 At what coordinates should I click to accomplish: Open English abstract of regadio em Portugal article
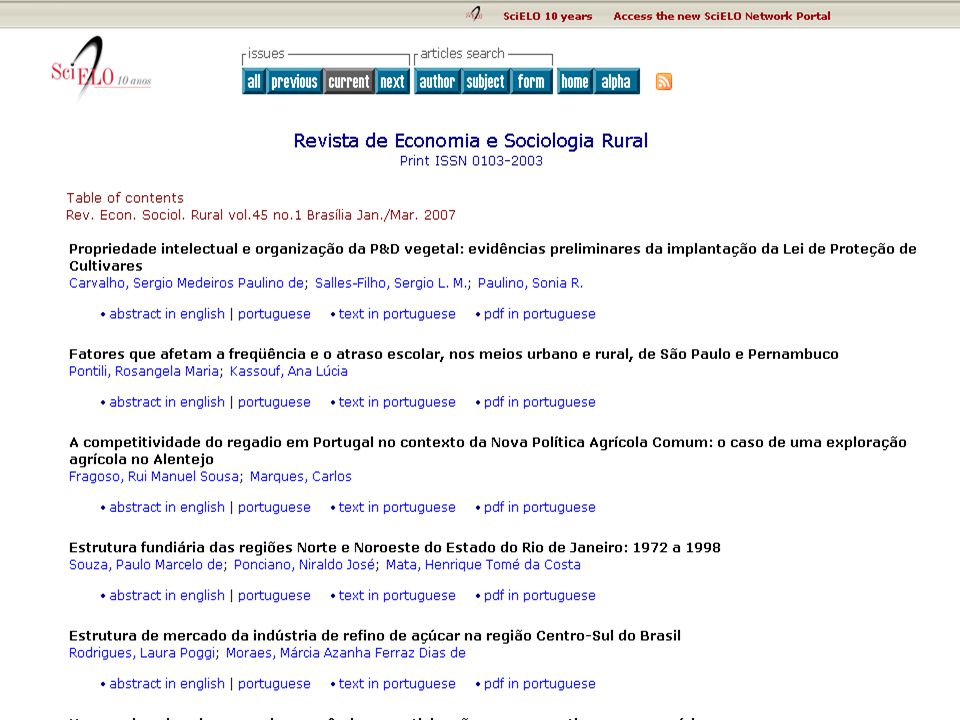pyautogui.click(x=167, y=507)
